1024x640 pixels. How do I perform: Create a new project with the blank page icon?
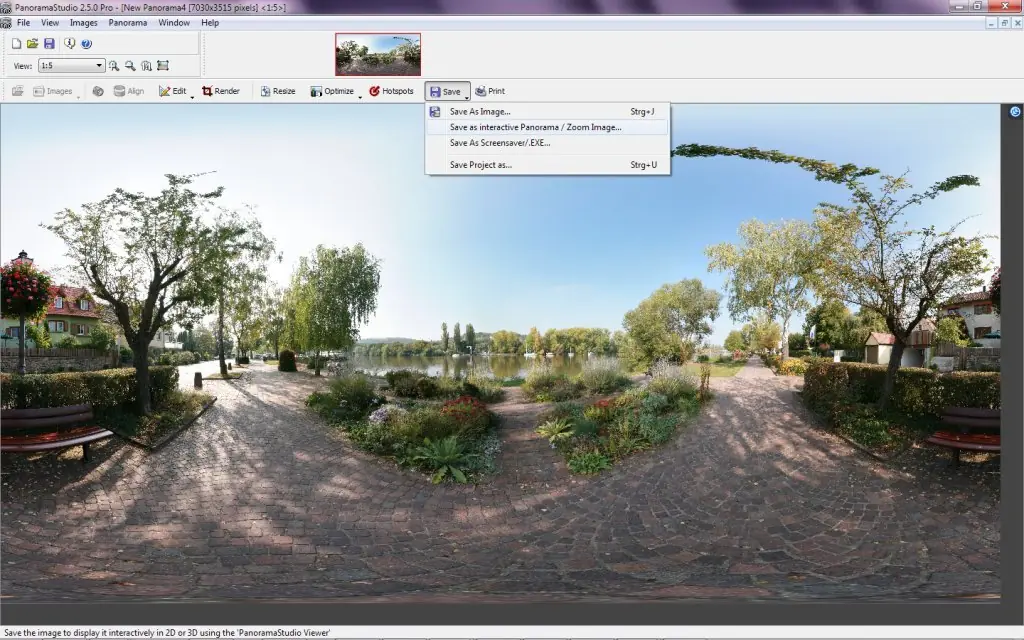click(x=16, y=44)
